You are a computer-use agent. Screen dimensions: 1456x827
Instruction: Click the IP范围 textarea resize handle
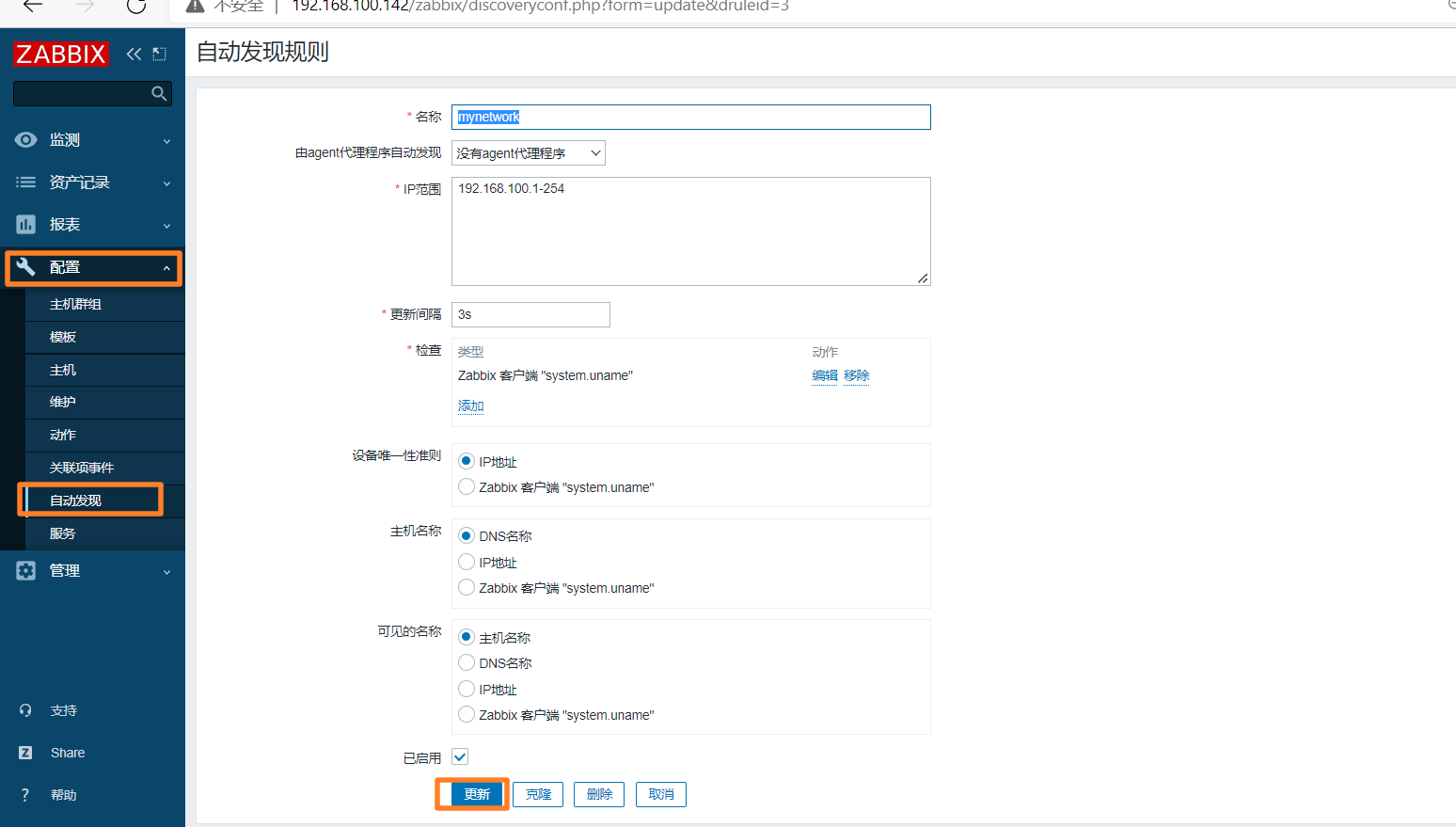[923, 278]
